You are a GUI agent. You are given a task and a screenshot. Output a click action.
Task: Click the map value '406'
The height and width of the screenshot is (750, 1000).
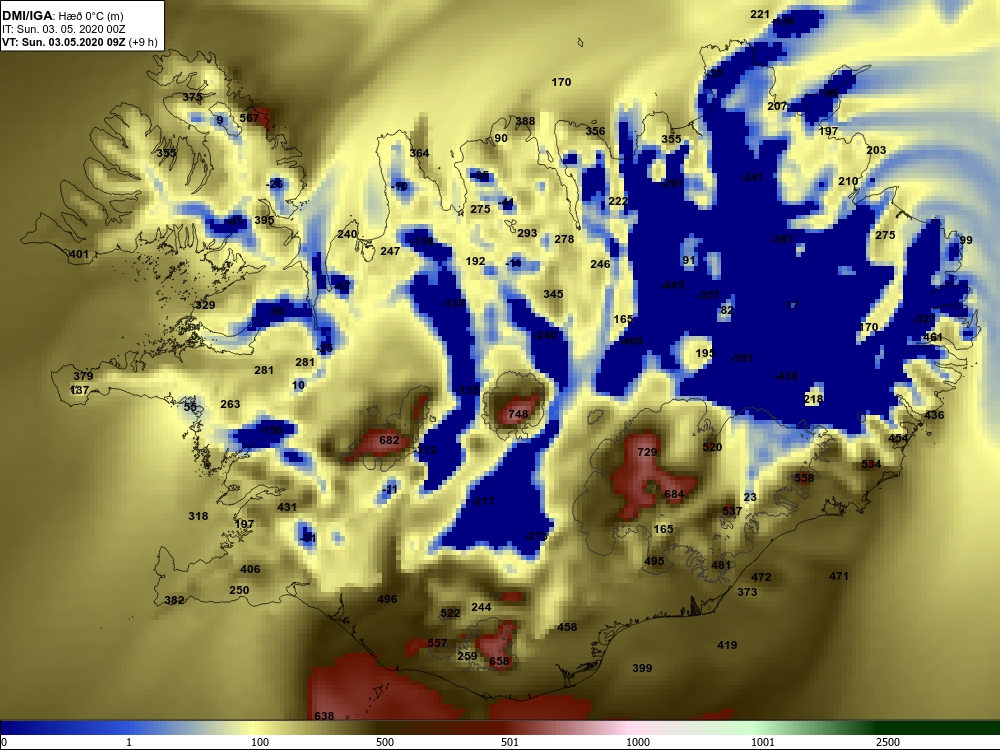click(250, 569)
